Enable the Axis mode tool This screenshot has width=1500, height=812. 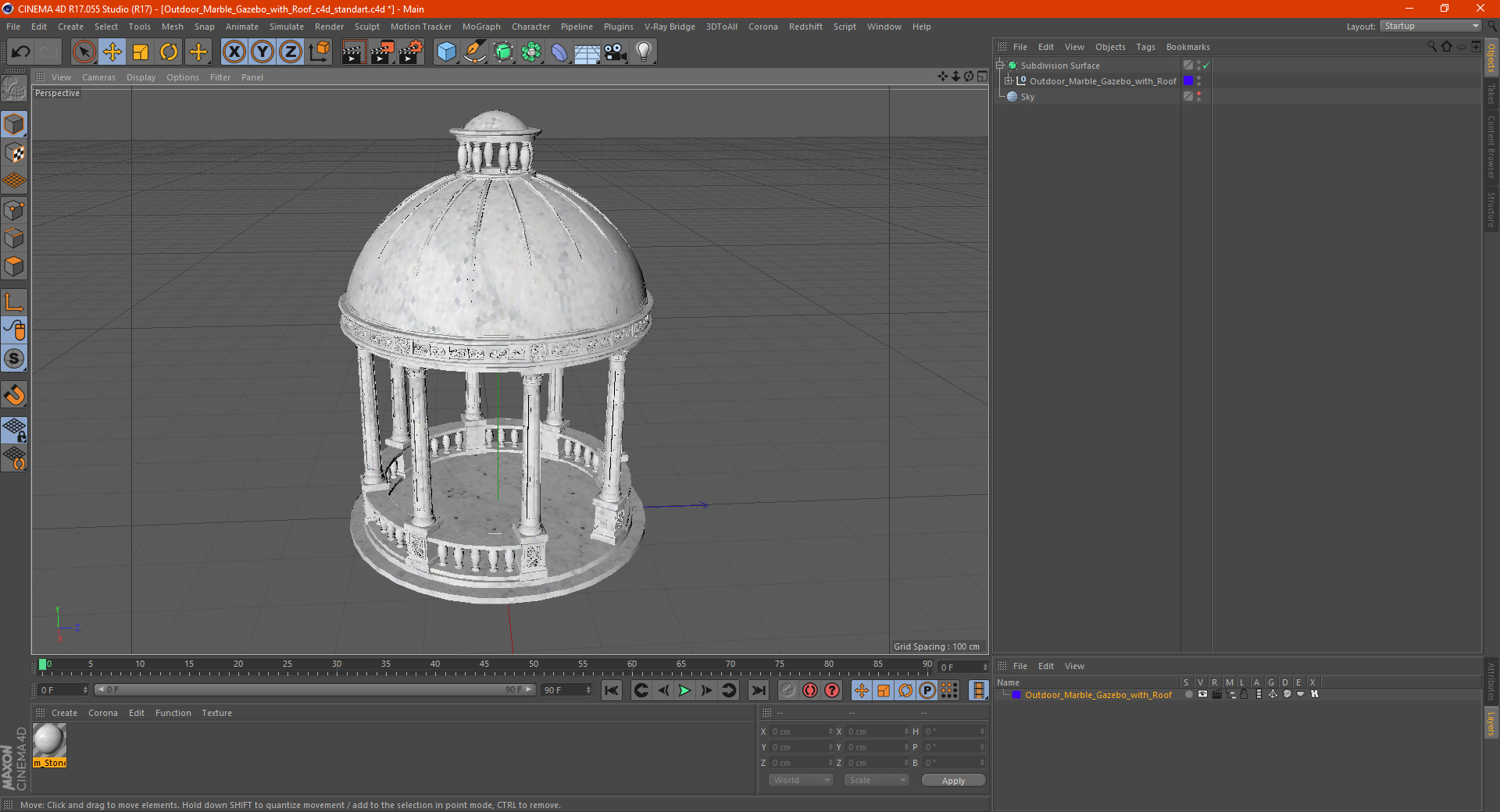click(x=15, y=302)
